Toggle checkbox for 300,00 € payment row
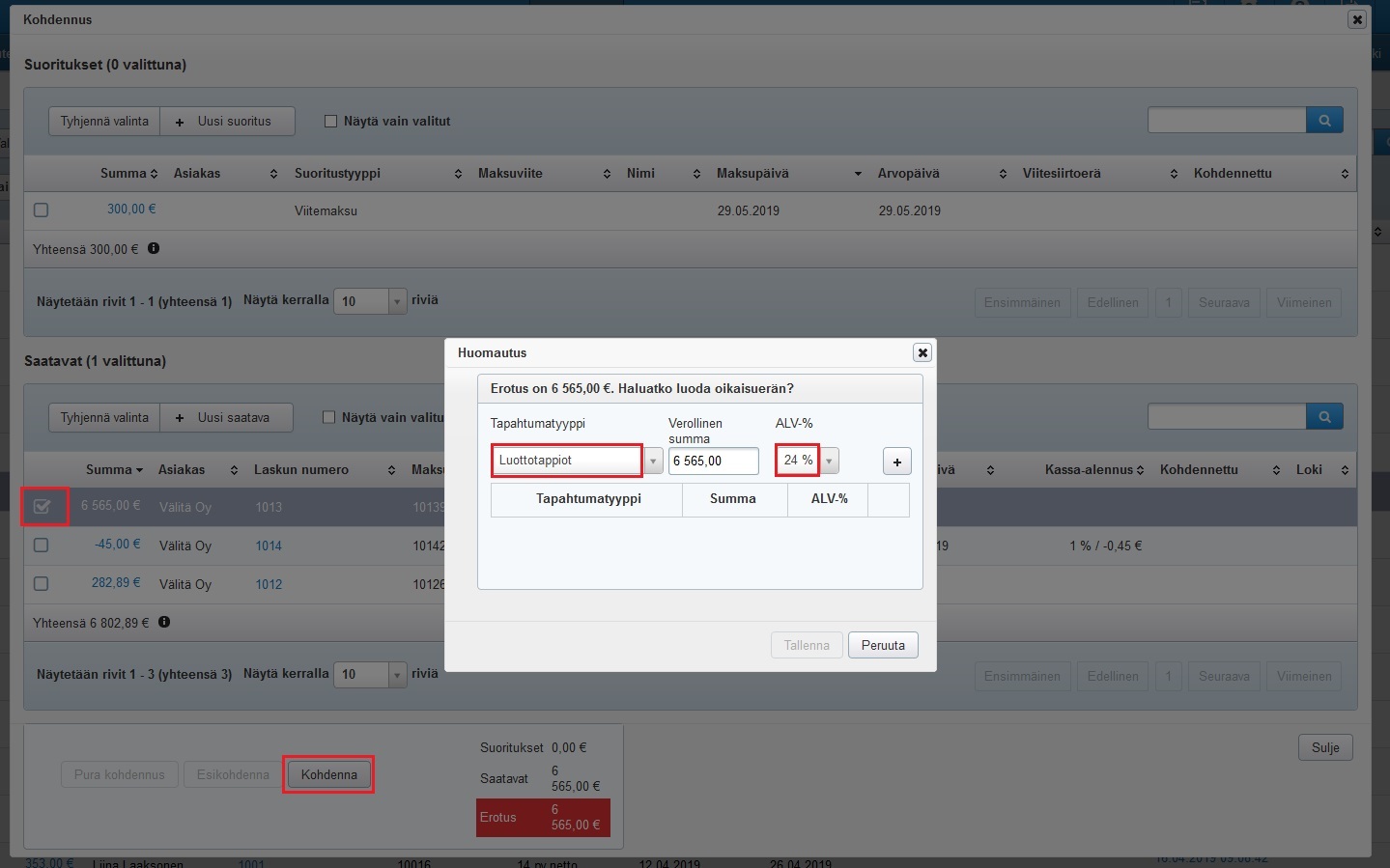1390x868 pixels. pyautogui.click(x=41, y=210)
